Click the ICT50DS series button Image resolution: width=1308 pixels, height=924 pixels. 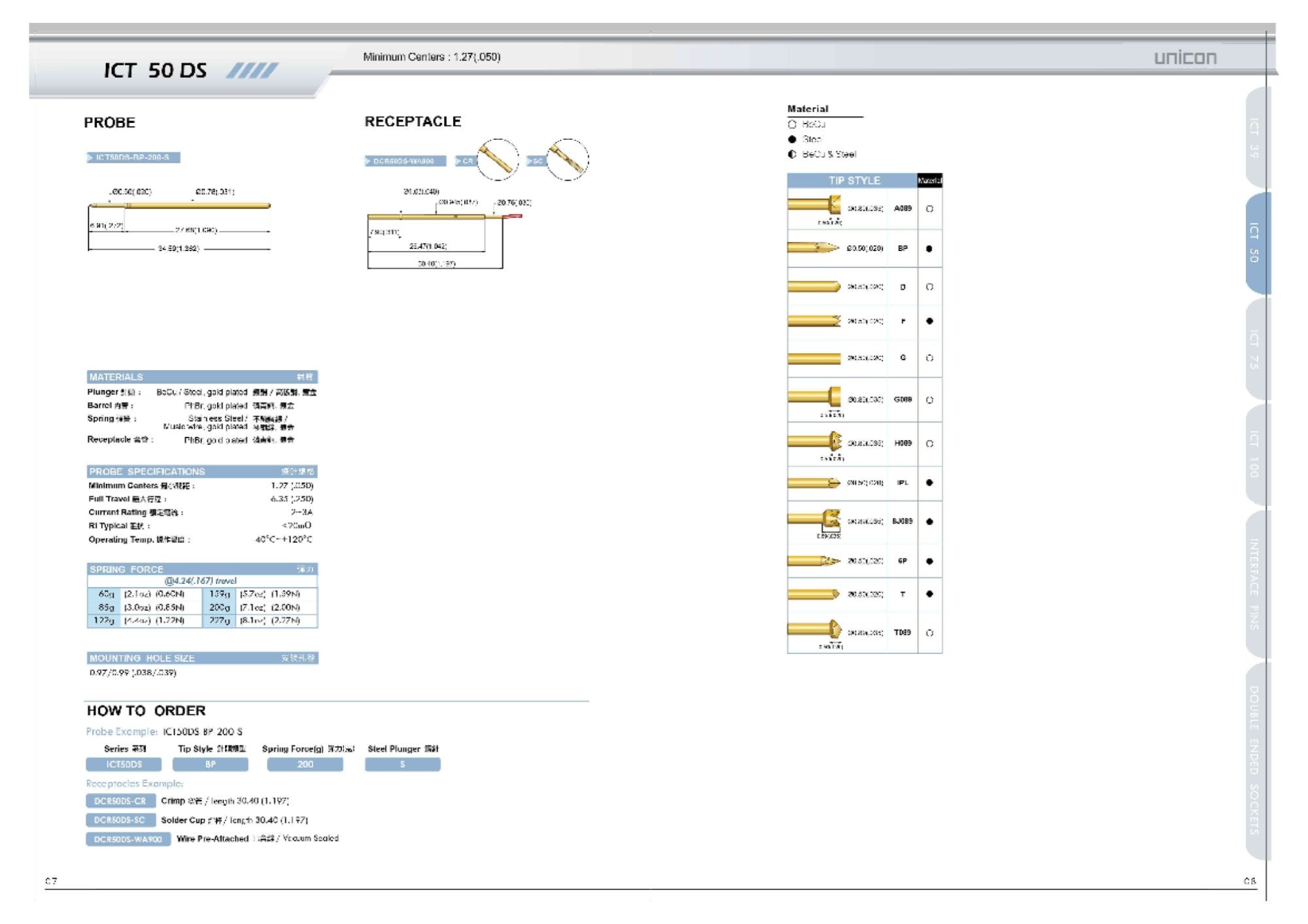(x=124, y=764)
